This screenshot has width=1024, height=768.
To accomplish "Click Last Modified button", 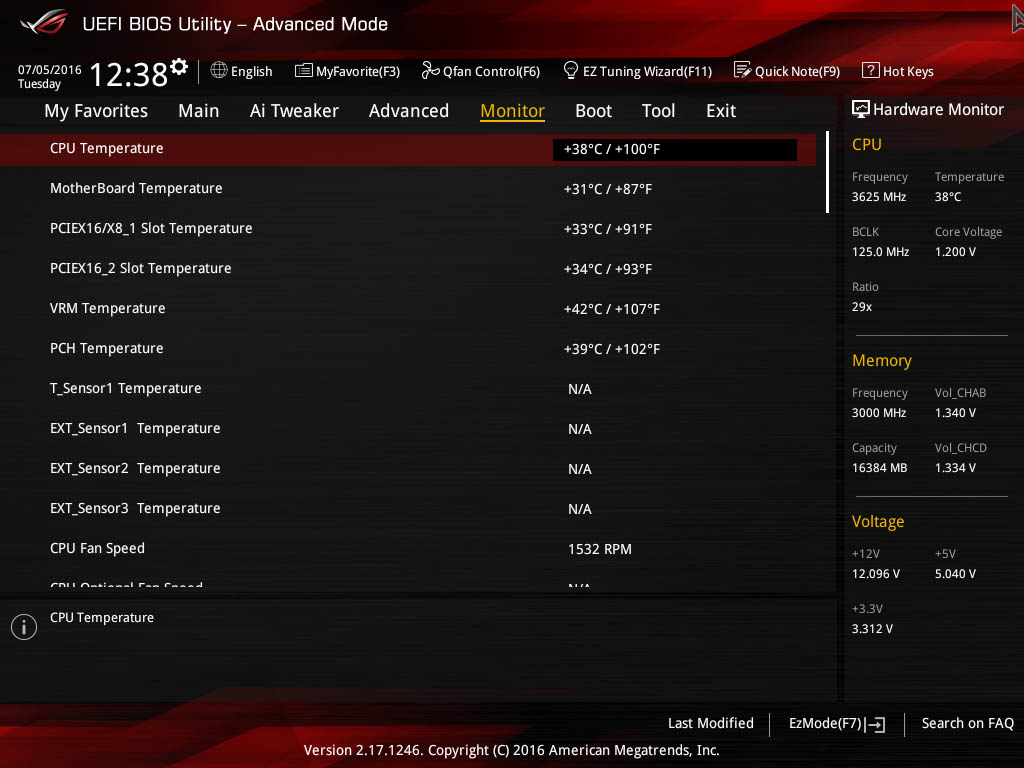I will click(x=711, y=723).
